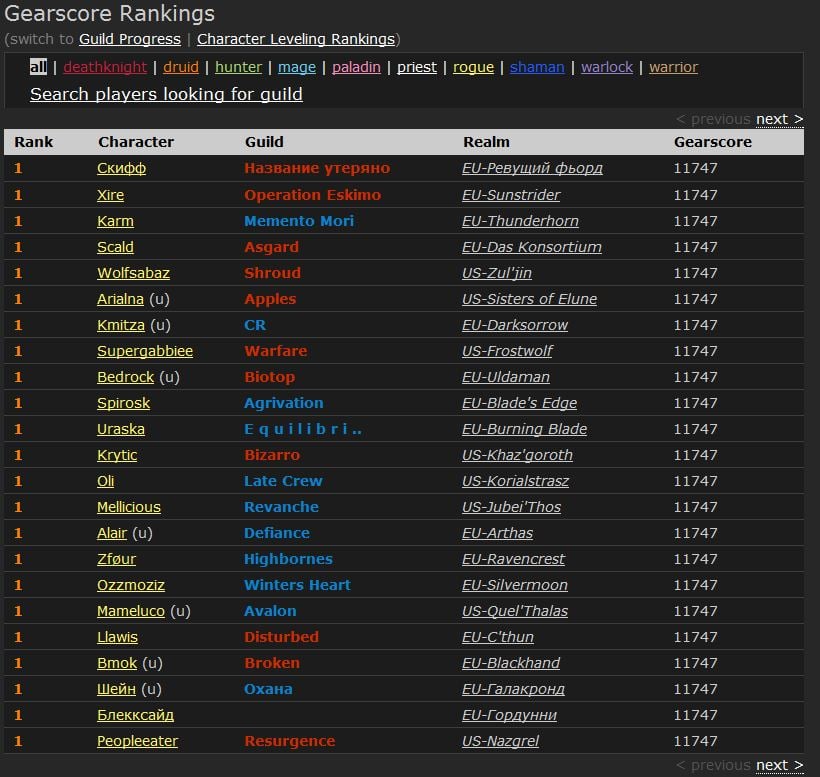
Task: Filter rankings by druid class
Action: 181,67
